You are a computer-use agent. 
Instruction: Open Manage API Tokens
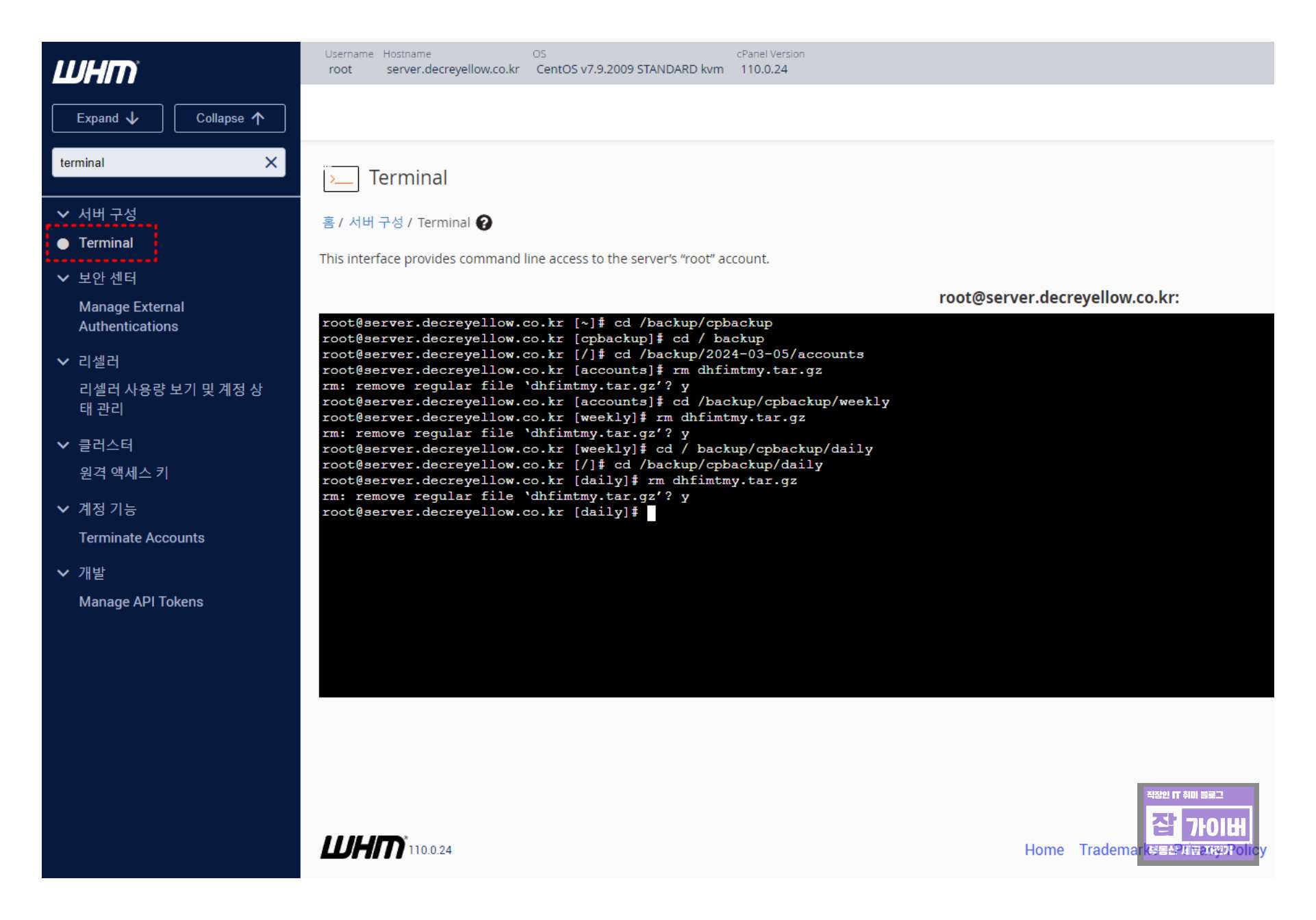[140, 601]
